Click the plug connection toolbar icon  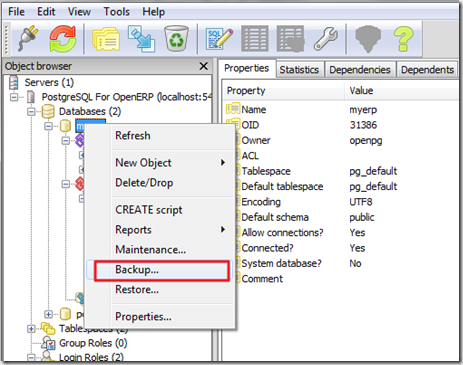coord(28,39)
